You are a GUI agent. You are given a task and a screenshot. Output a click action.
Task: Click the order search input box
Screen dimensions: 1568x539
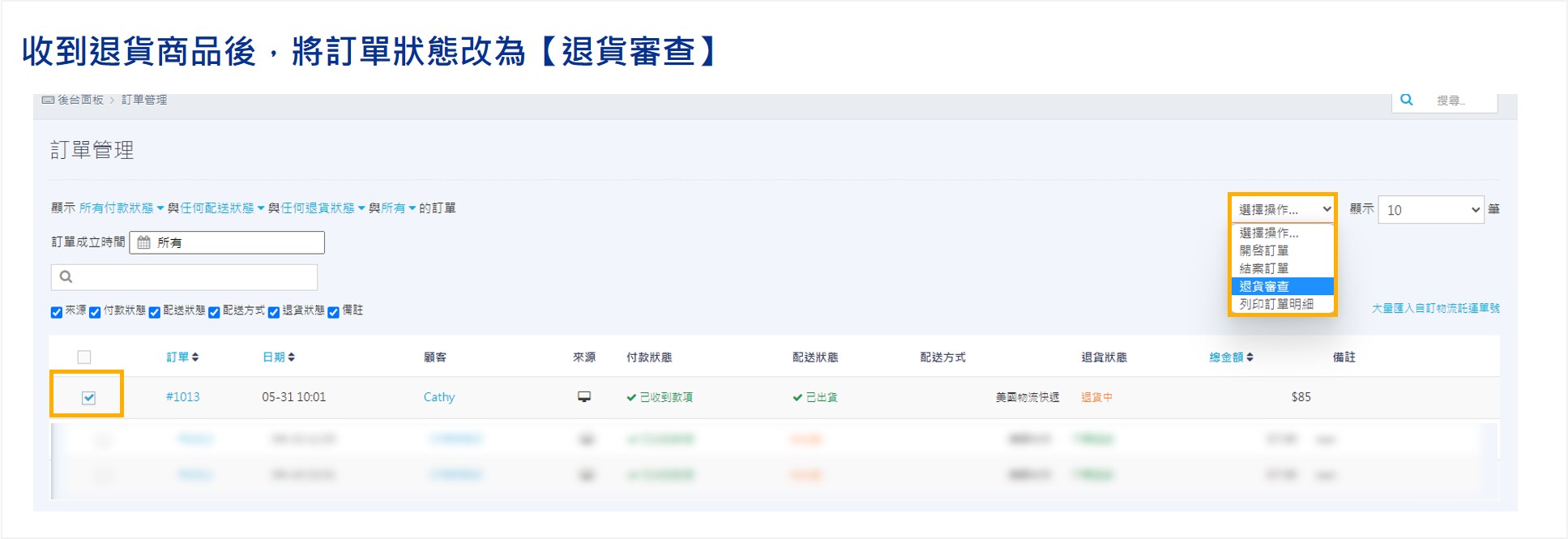[184, 277]
